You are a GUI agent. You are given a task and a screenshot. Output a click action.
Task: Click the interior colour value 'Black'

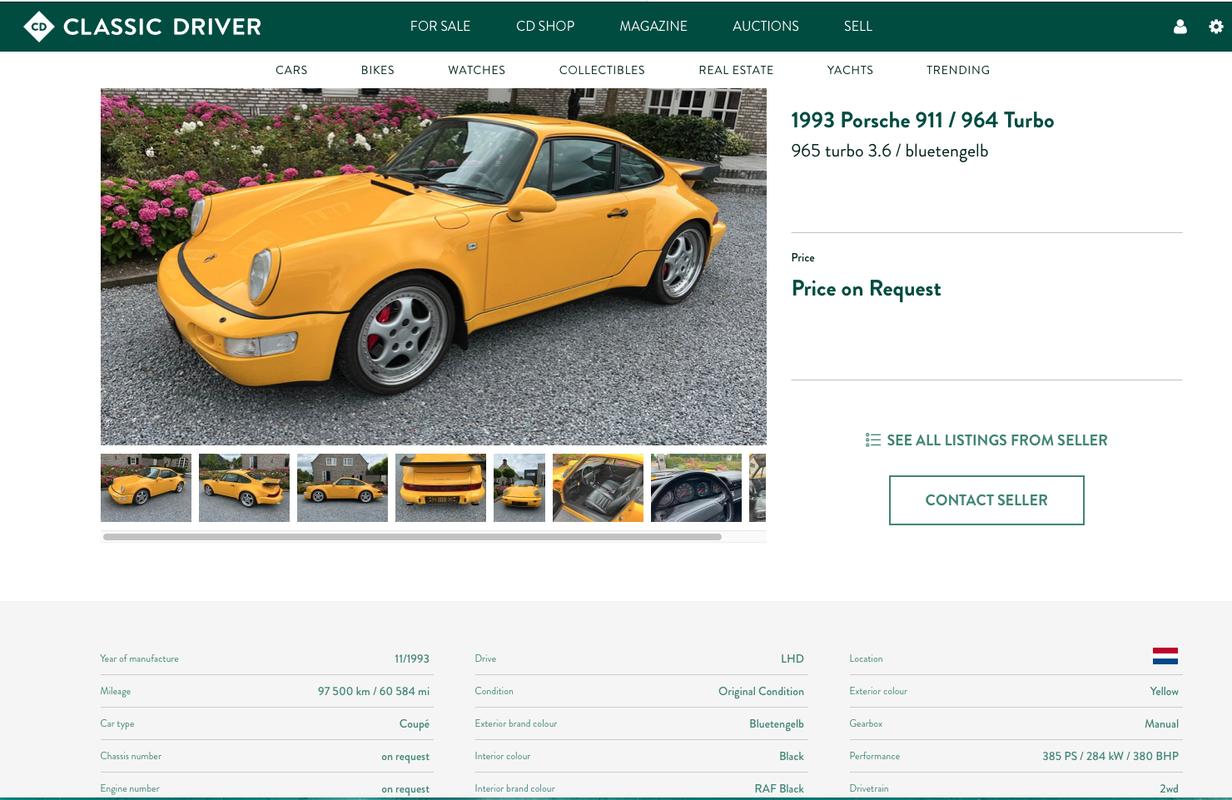click(791, 757)
